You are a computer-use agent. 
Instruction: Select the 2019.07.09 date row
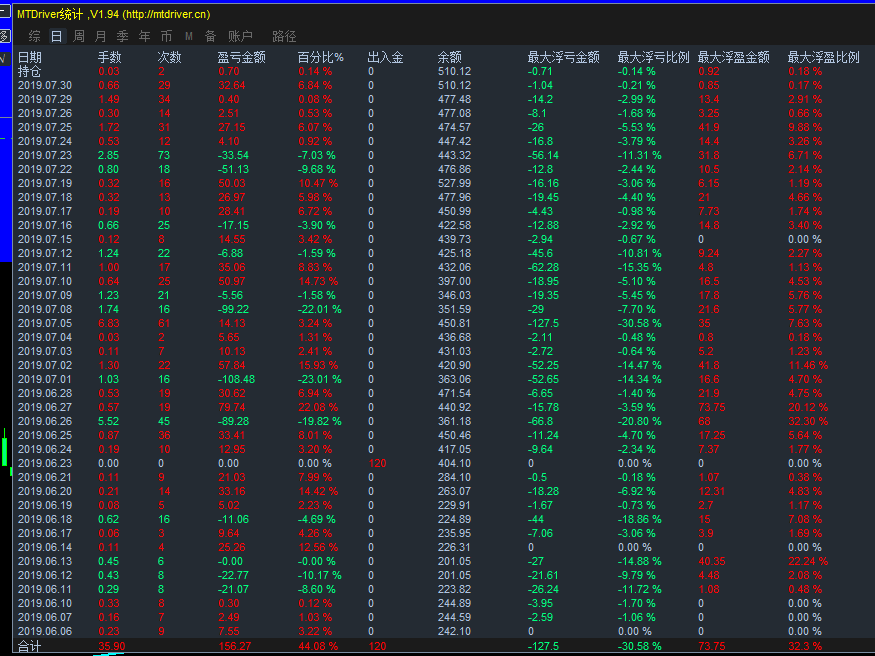tap(45, 295)
